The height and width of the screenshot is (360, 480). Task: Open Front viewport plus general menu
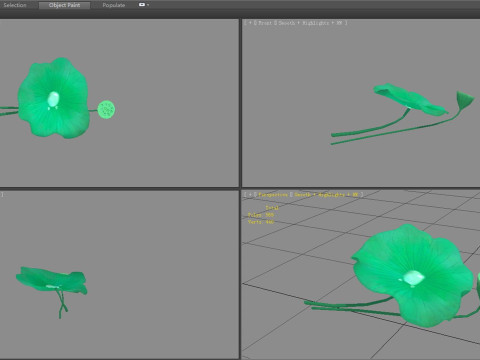pos(250,23)
